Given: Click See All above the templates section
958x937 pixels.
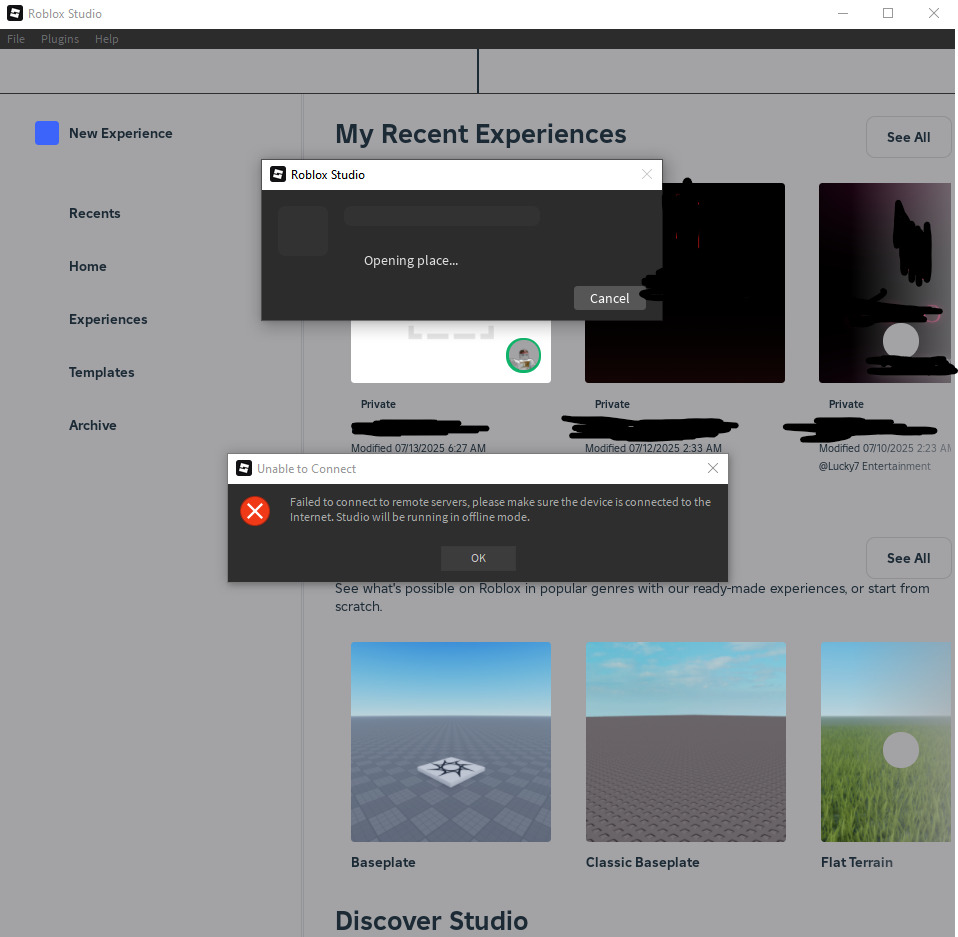Looking at the screenshot, I should point(909,558).
